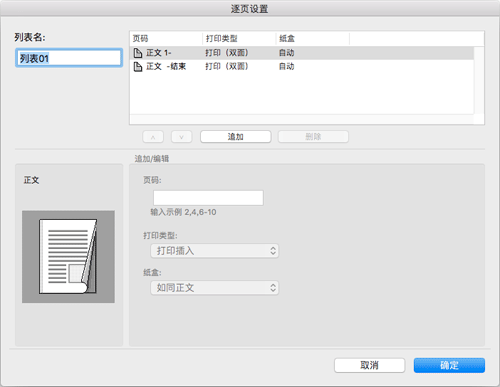
Task: Focus the 列表名 field containing 列表01
Action: tap(69, 58)
